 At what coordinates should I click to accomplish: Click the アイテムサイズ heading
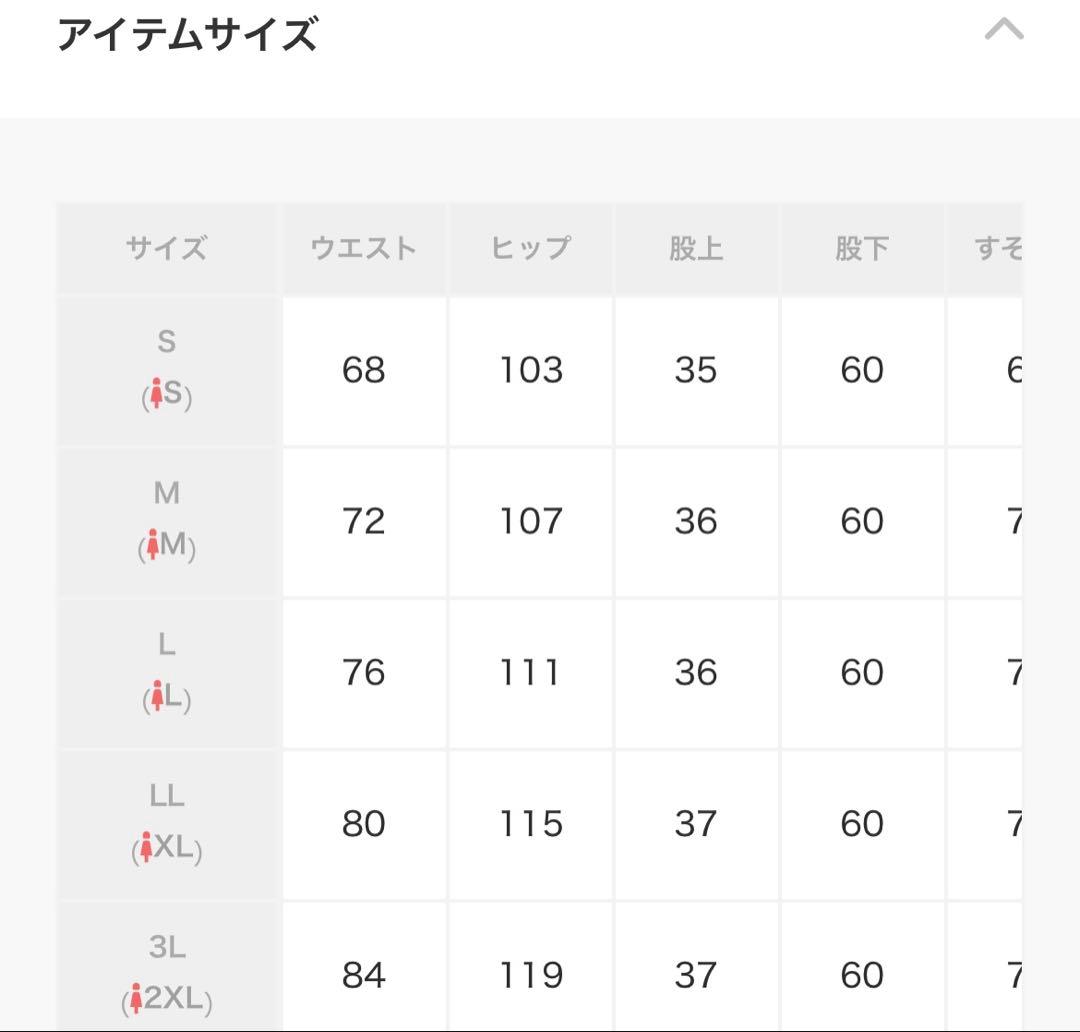point(187,35)
